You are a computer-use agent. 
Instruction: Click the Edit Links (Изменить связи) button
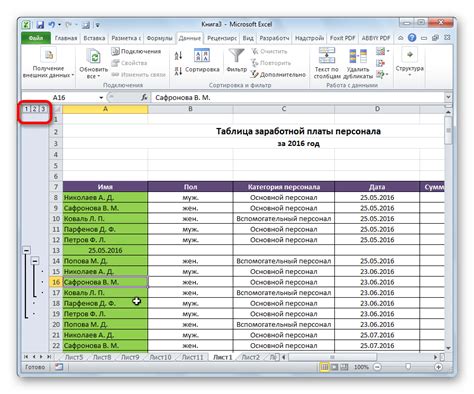pyautogui.click(x=138, y=74)
